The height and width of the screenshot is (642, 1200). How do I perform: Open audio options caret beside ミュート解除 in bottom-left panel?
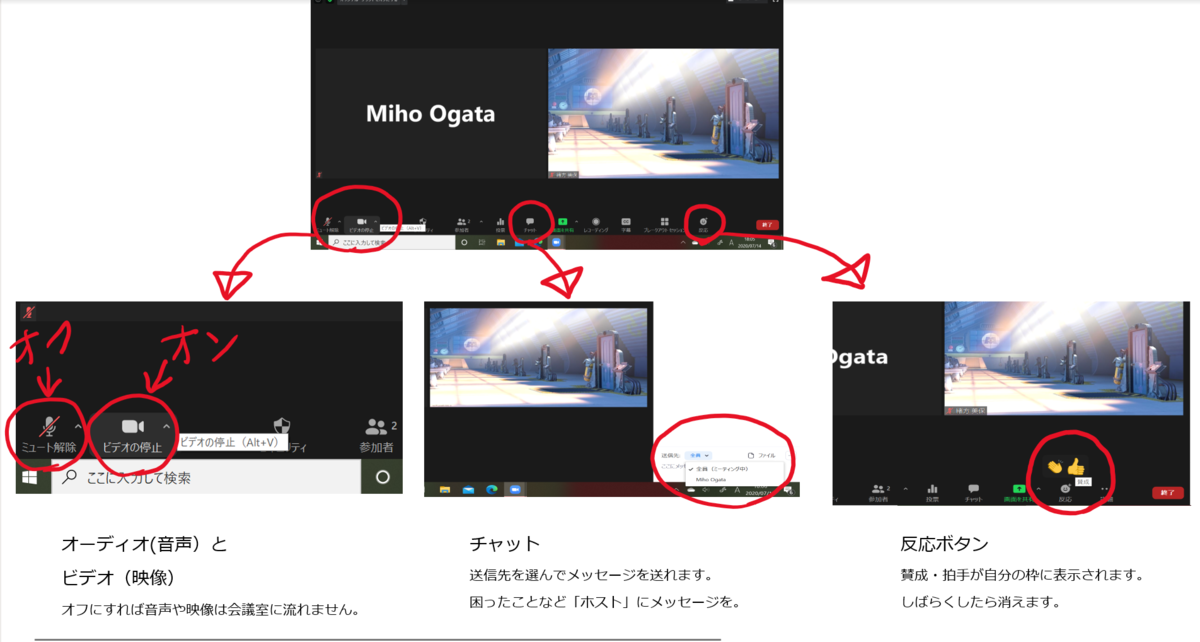pos(77,426)
